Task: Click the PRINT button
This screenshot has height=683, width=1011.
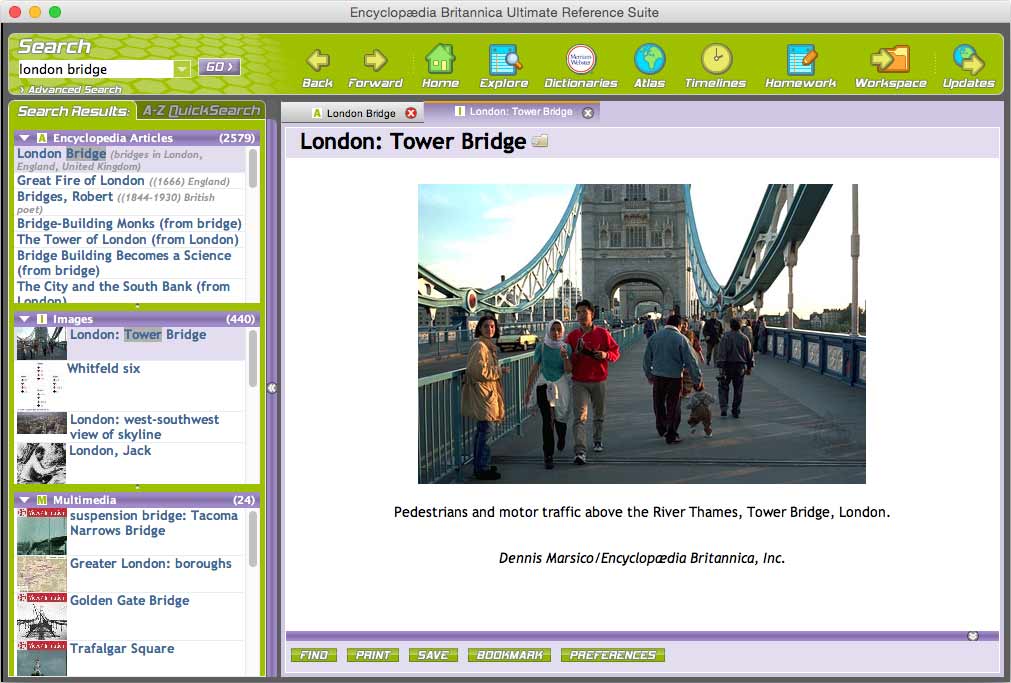Action: (x=373, y=655)
